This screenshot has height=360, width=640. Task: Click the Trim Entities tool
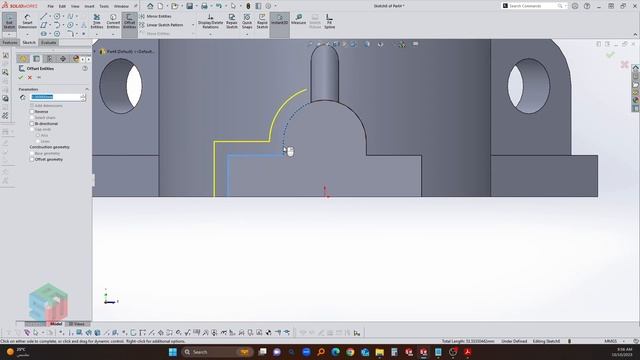click(x=97, y=21)
